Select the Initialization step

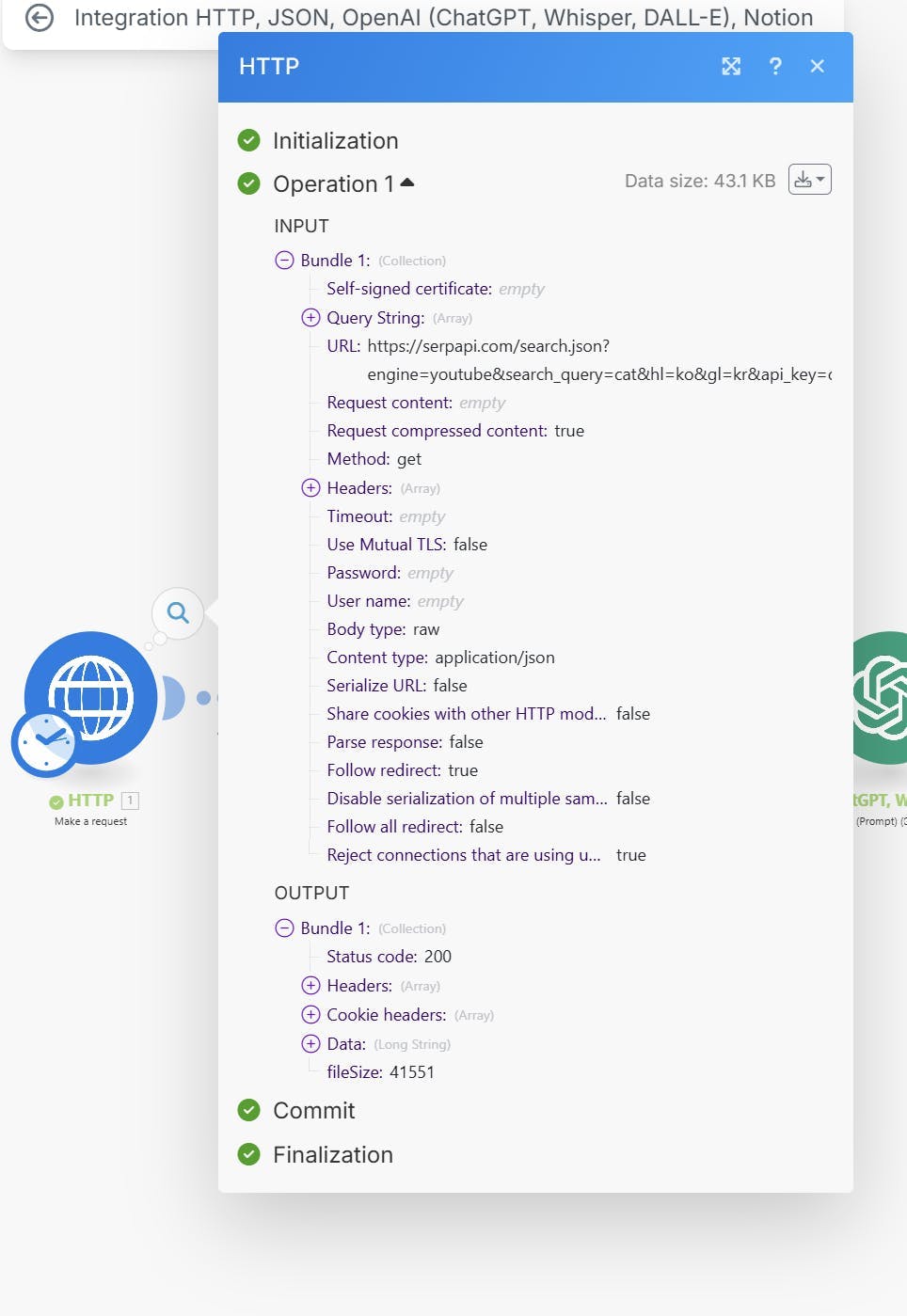[x=335, y=140]
